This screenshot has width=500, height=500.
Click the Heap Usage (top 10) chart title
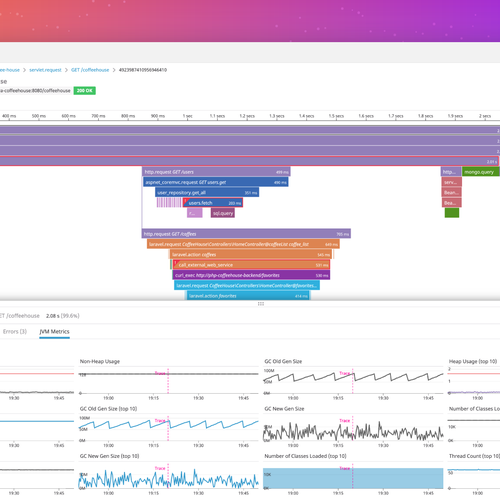click(473, 361)
